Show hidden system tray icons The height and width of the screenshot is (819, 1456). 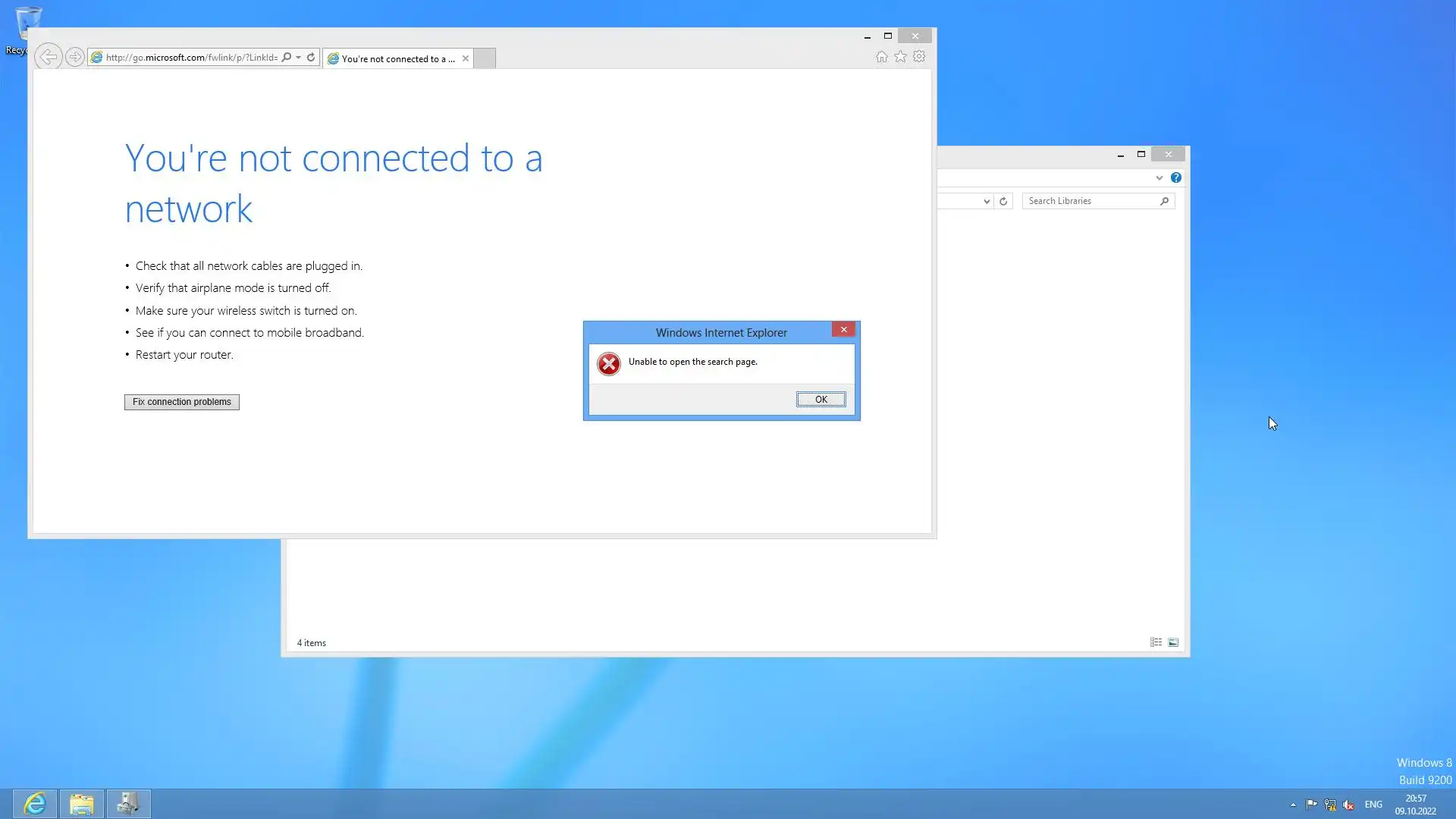point(1293,805)
